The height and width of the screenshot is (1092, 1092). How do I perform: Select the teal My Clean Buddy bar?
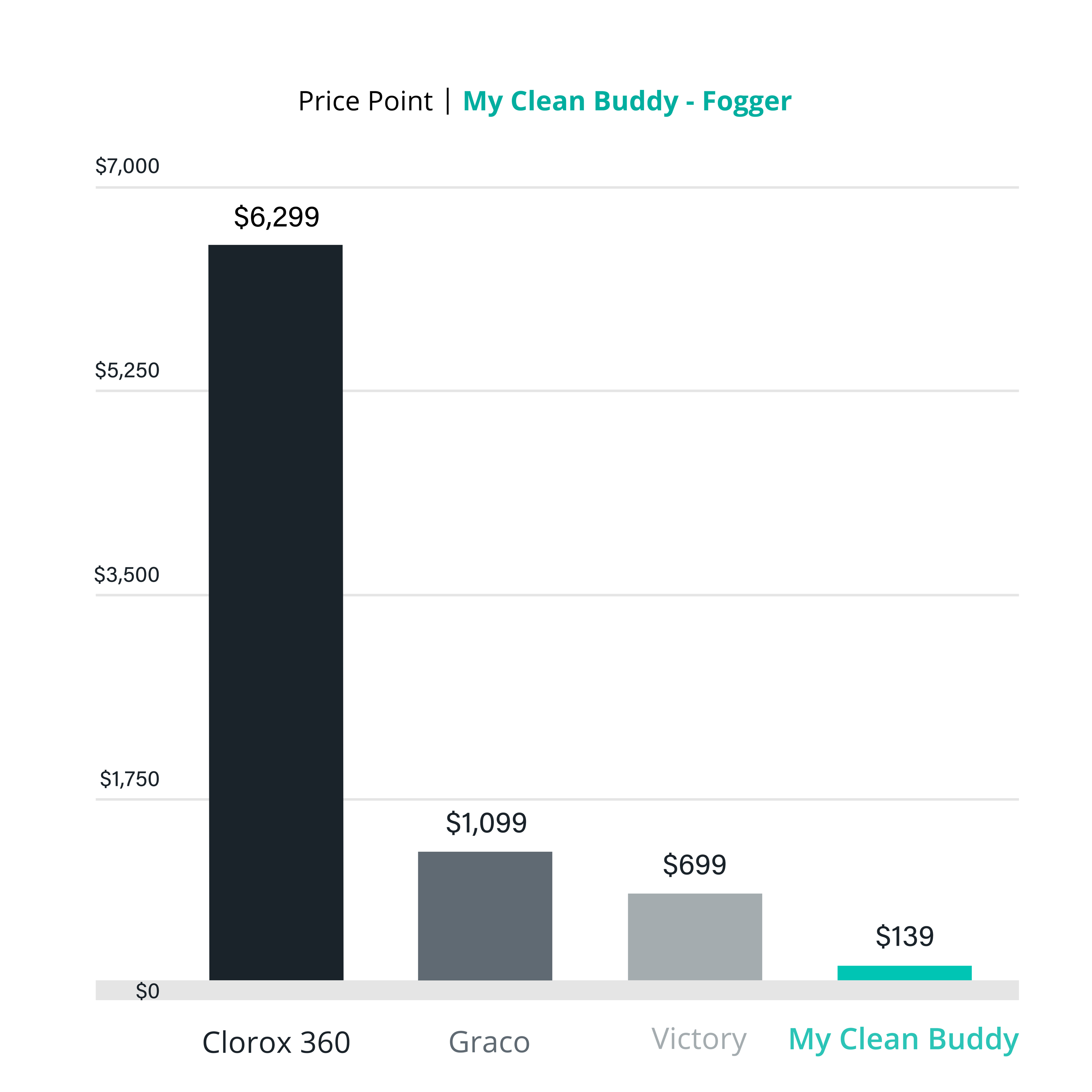904,973
